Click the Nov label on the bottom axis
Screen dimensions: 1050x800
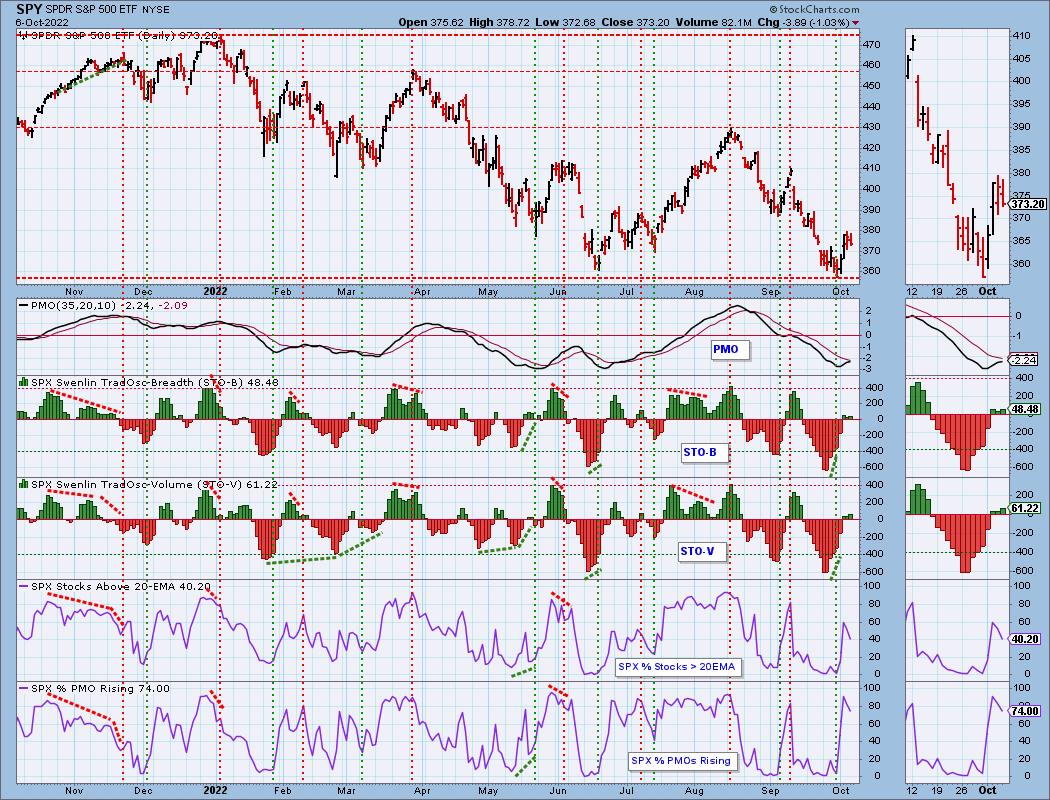[74, 791]
